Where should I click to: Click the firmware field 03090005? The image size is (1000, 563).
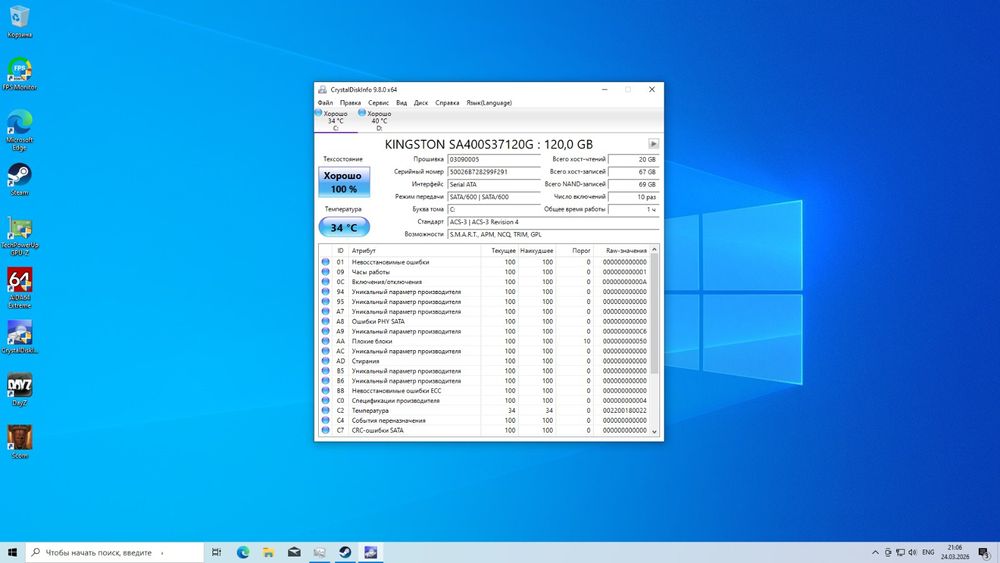pos(494,159)
